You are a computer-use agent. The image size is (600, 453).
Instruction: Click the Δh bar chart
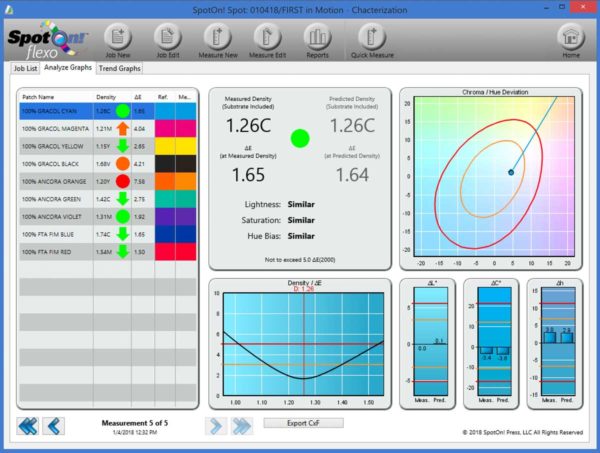tap(558, 341)
